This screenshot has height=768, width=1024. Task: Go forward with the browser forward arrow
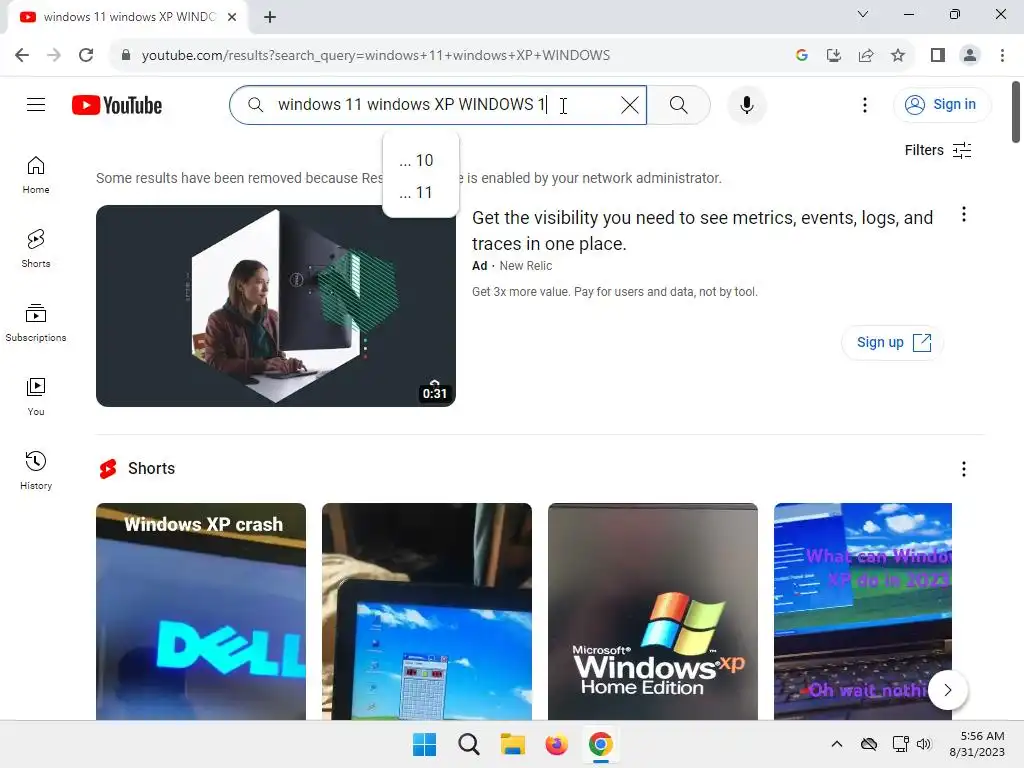[54, 55]
